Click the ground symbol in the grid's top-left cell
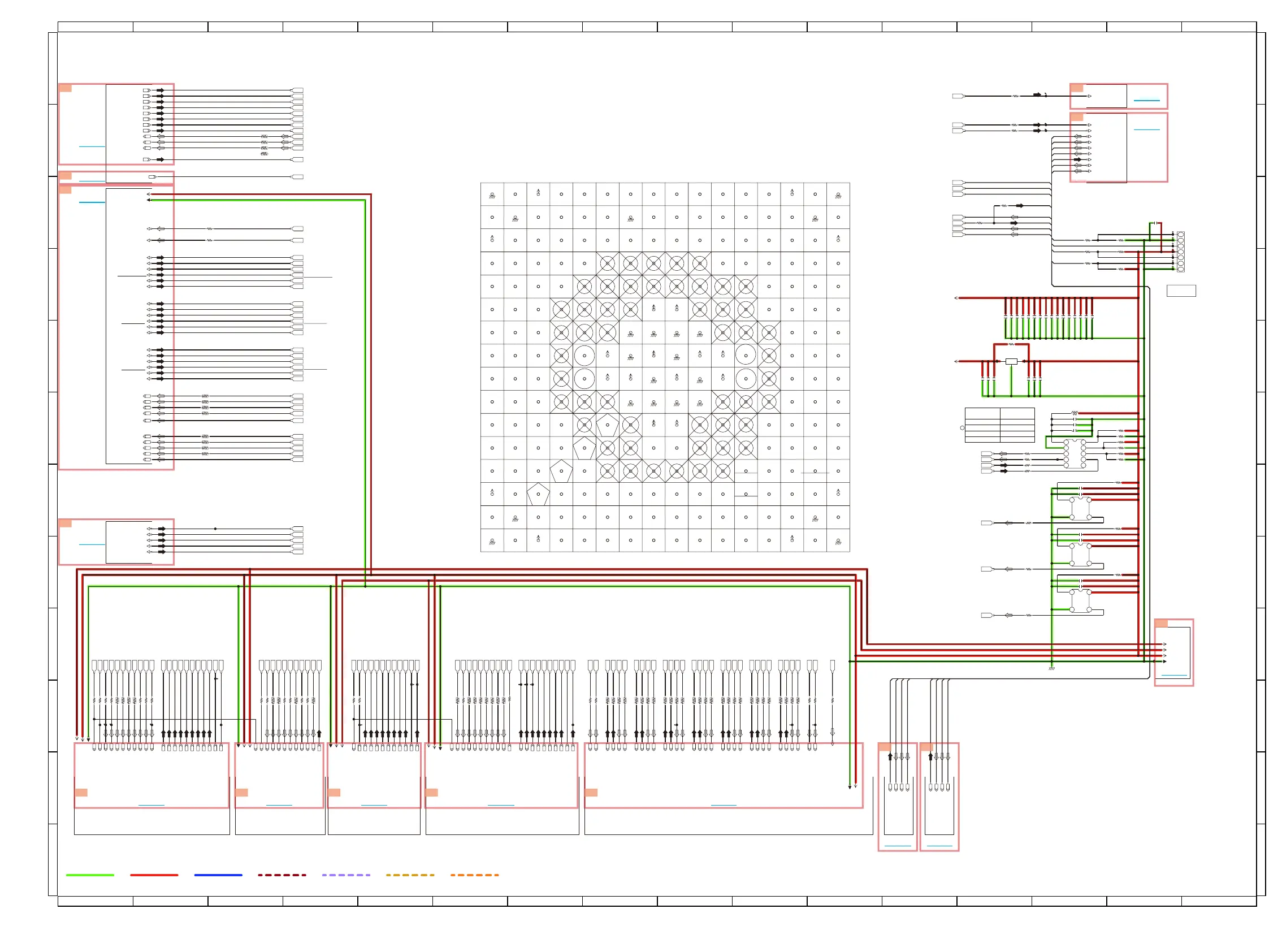The height and width of the screenshot is (952, 1282). tap(491, 196)
